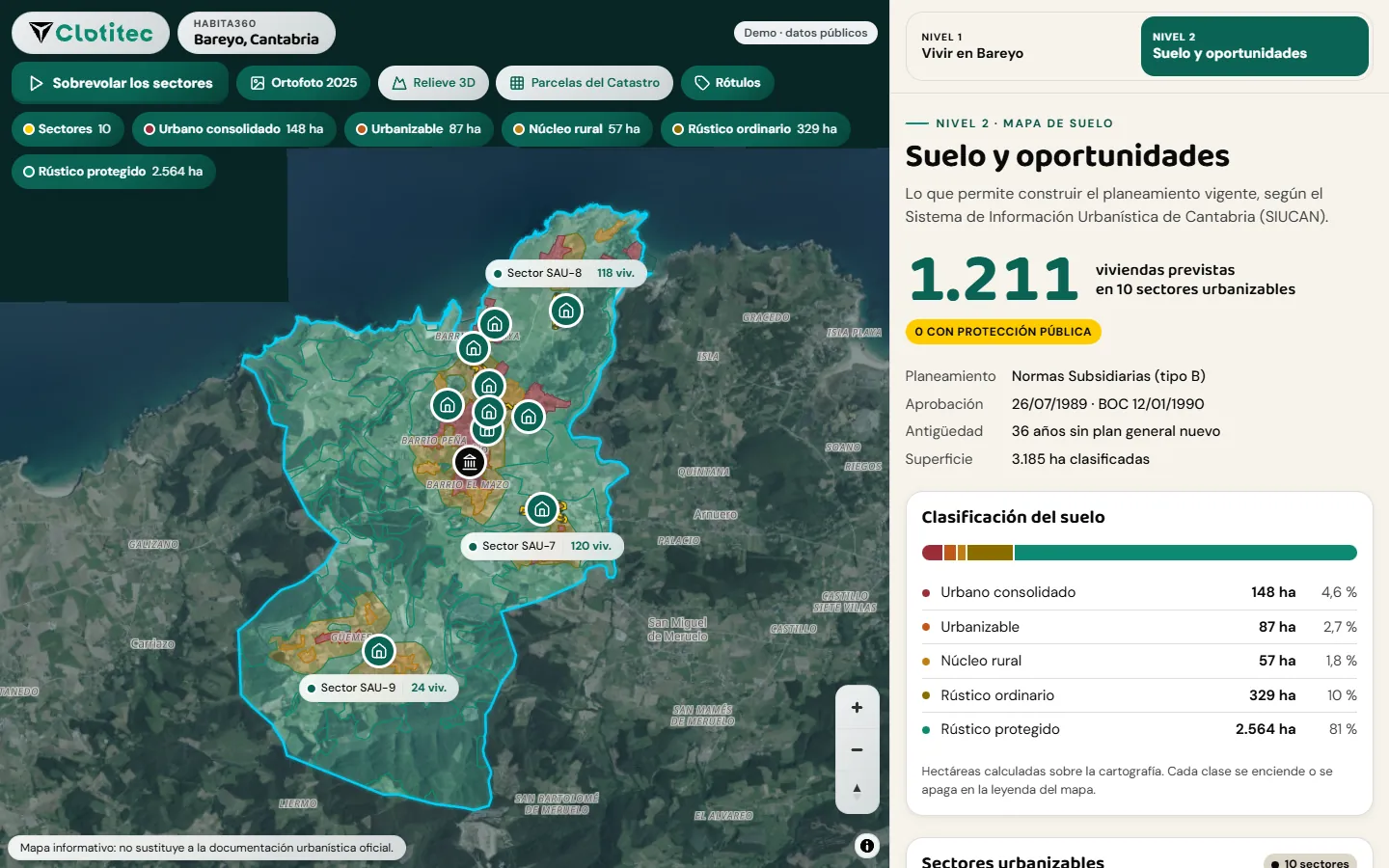
Task: Click rightmost house marker in central cluster
Action: coord(529,417)
